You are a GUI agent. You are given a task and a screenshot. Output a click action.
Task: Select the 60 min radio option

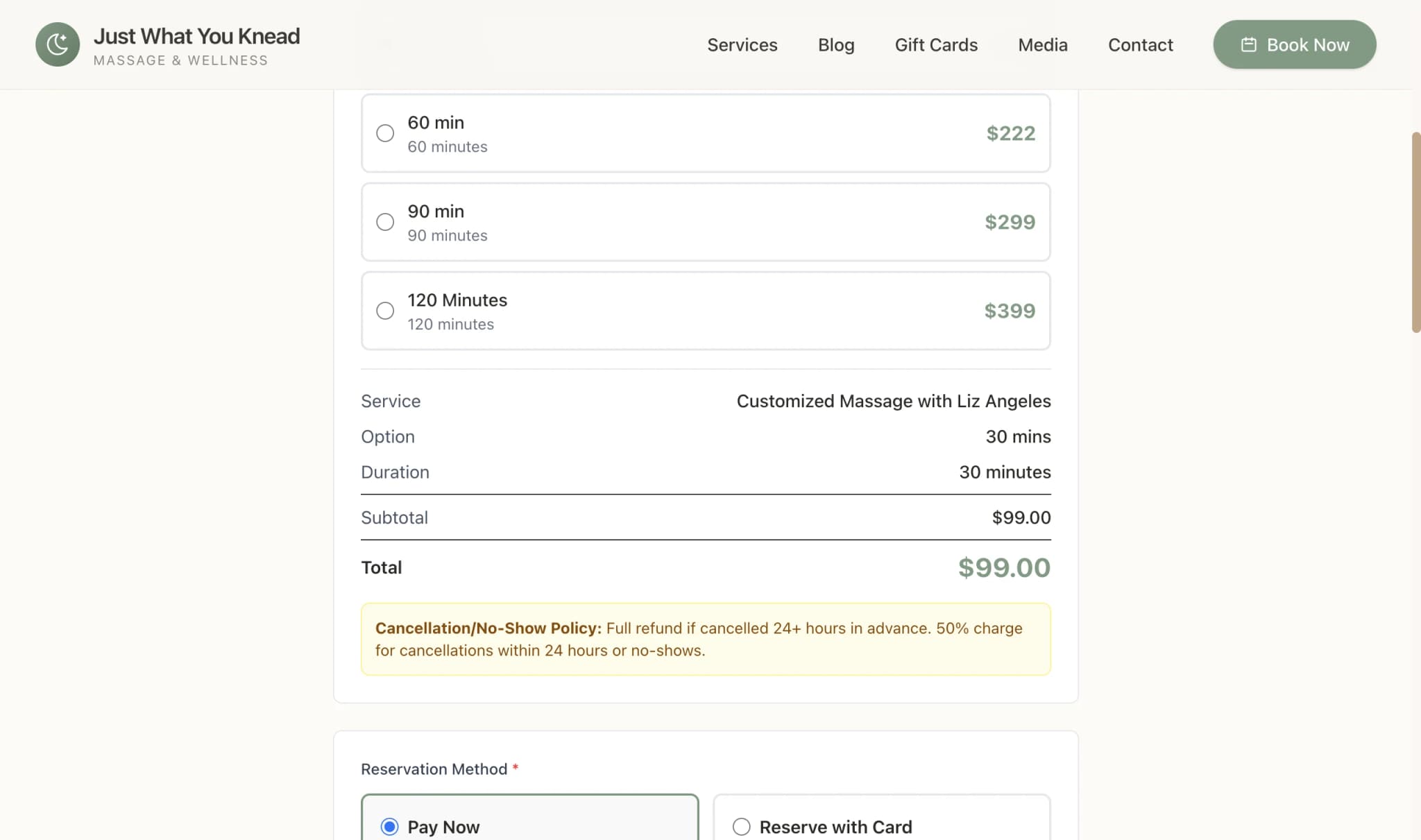[385, 133]
